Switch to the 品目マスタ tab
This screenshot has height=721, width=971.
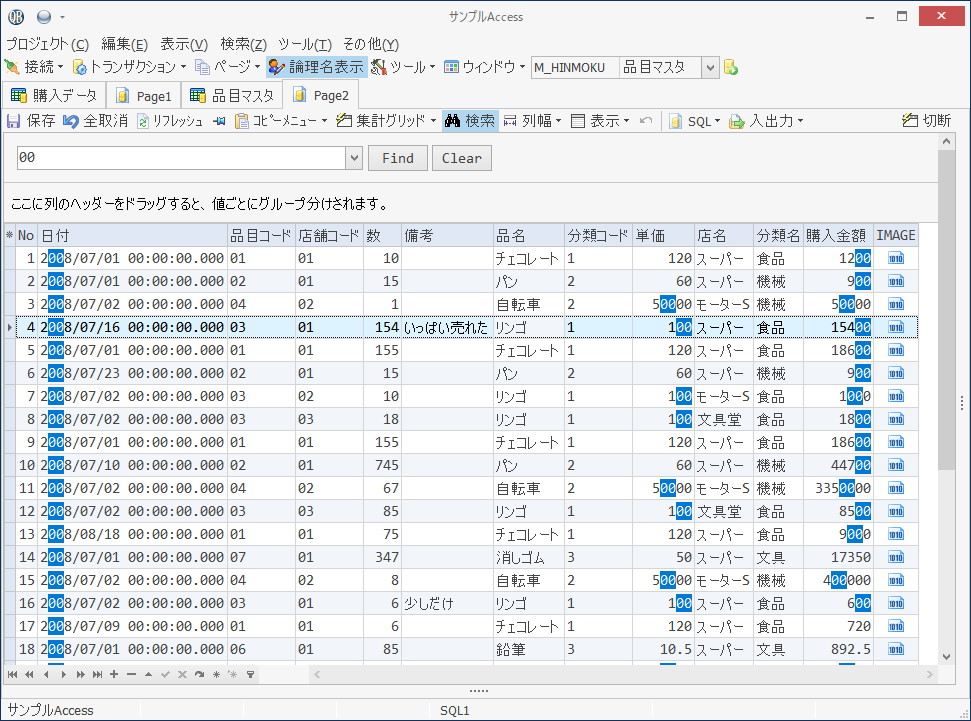click(232, 95)
